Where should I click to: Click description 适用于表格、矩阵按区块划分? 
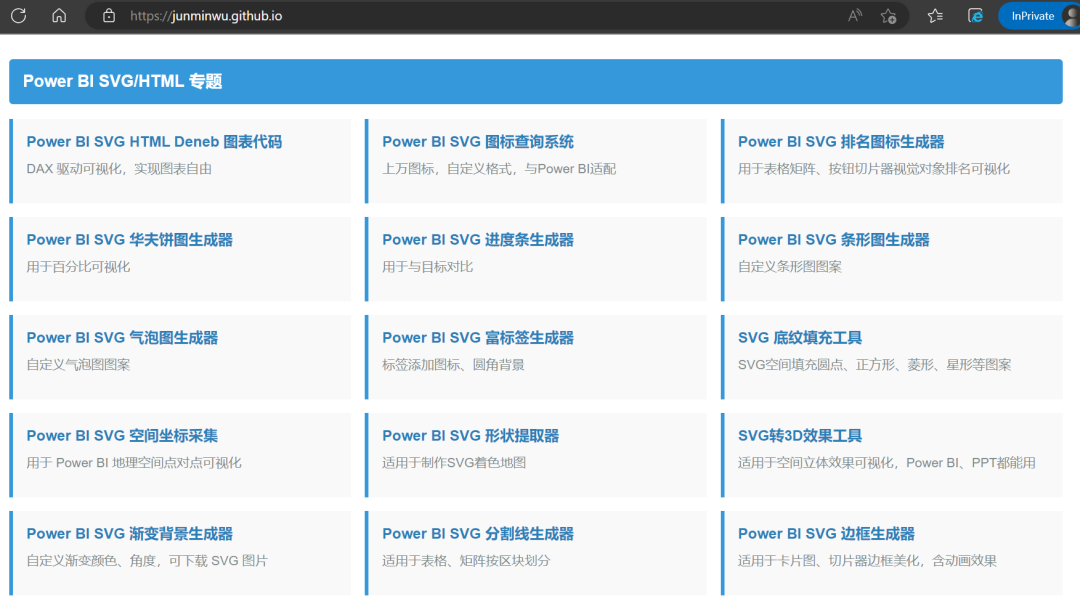(x=466, y=560)
